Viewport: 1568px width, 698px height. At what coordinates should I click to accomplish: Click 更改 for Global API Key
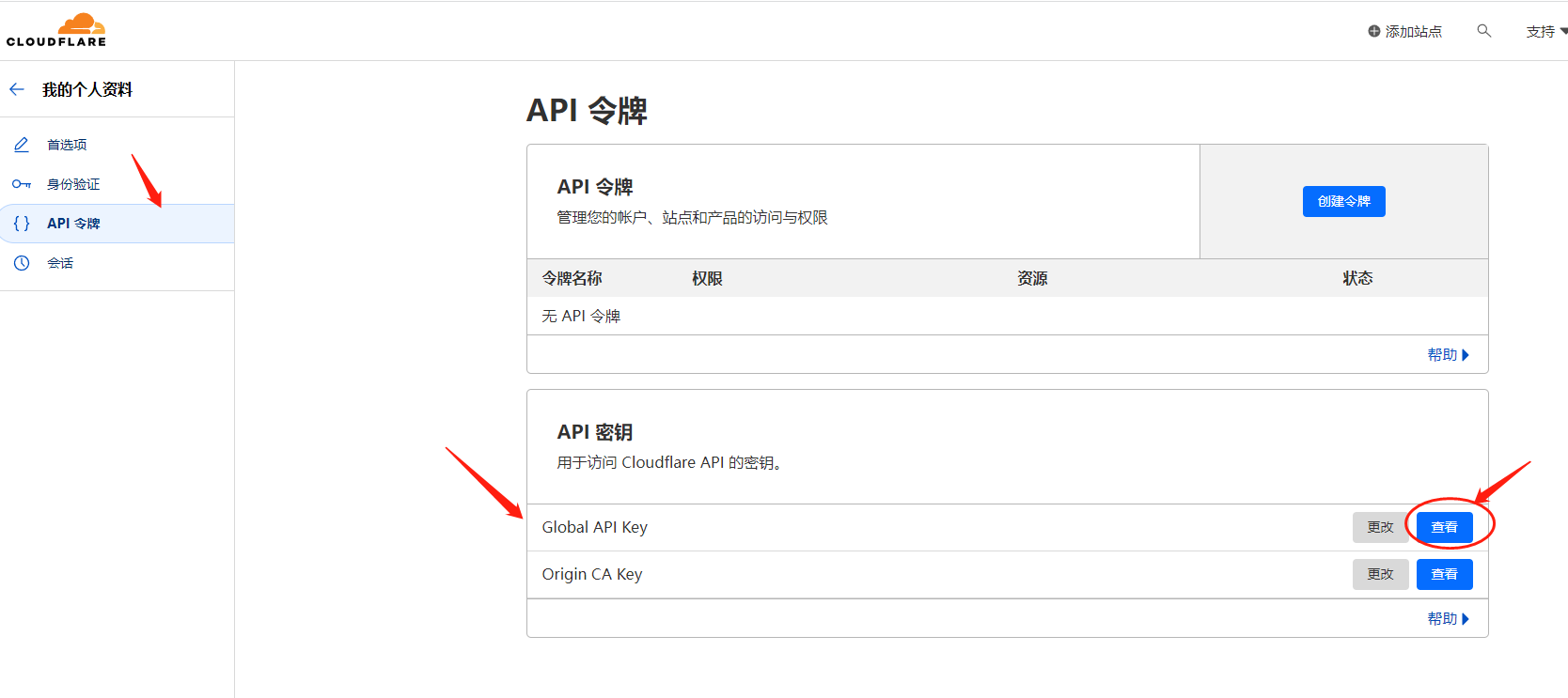pyautogui.click(x=1381, y=527)
